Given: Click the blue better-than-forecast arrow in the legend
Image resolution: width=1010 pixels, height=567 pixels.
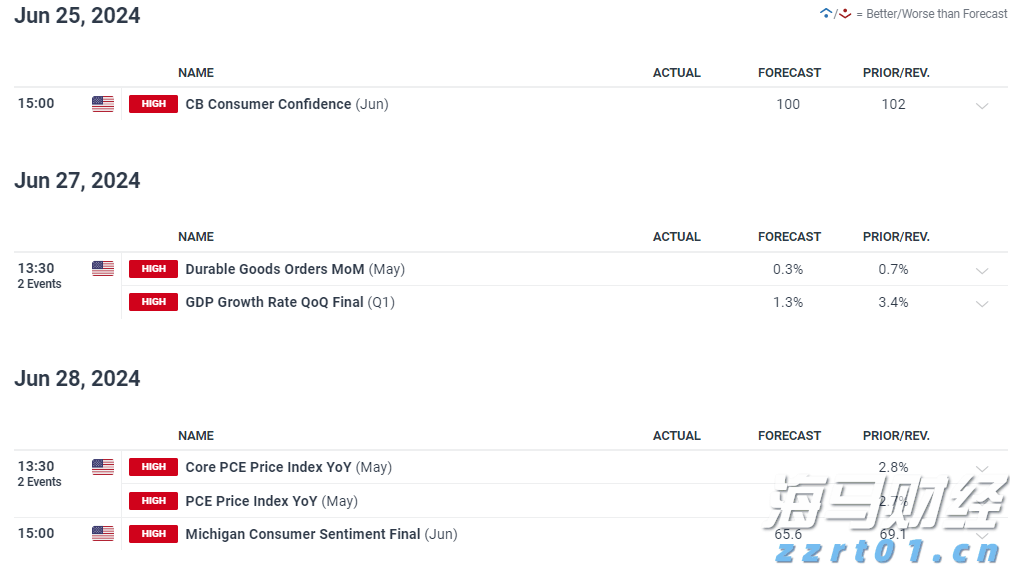Looking at the screenshot, I should coord(826,14).
